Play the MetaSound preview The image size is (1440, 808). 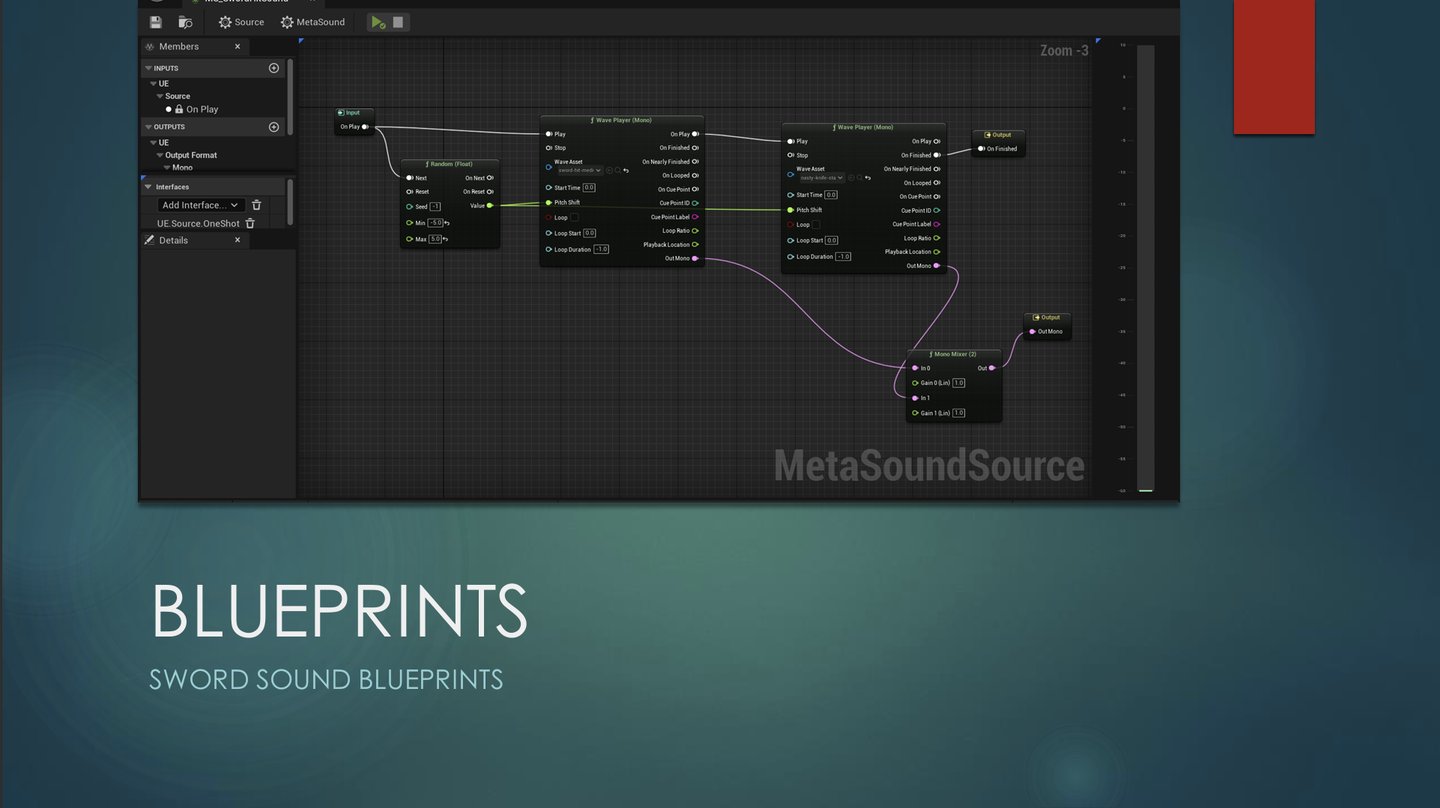(378, 22)
